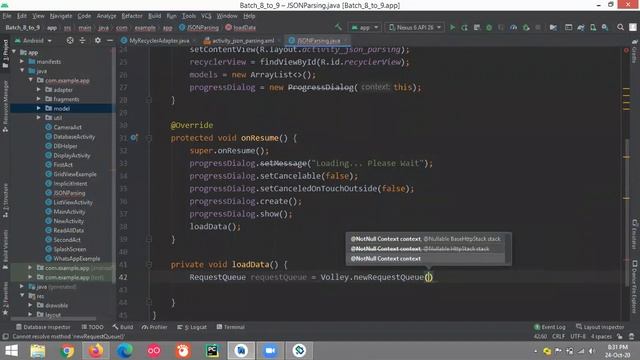This screenshot has height=360, width=640.
Task: Open Windows Start menu
Action: (11, 351)
